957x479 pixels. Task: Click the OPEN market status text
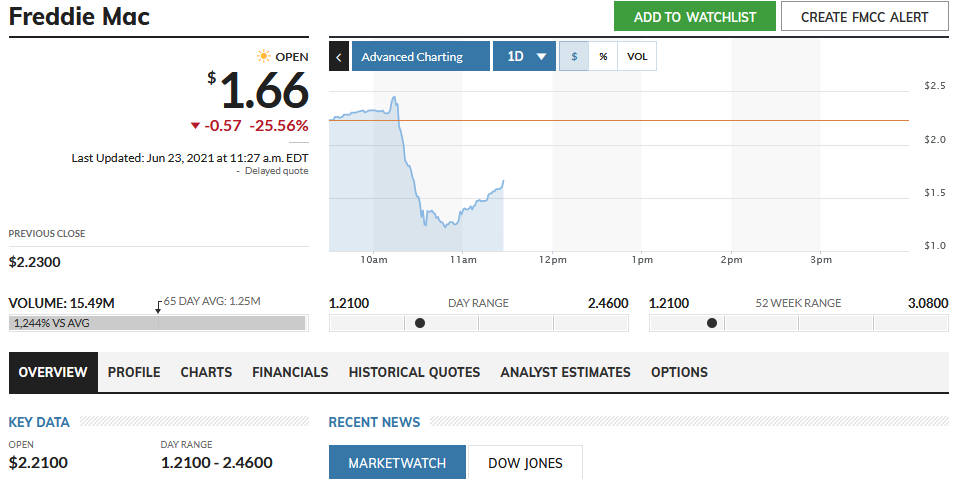292,57
